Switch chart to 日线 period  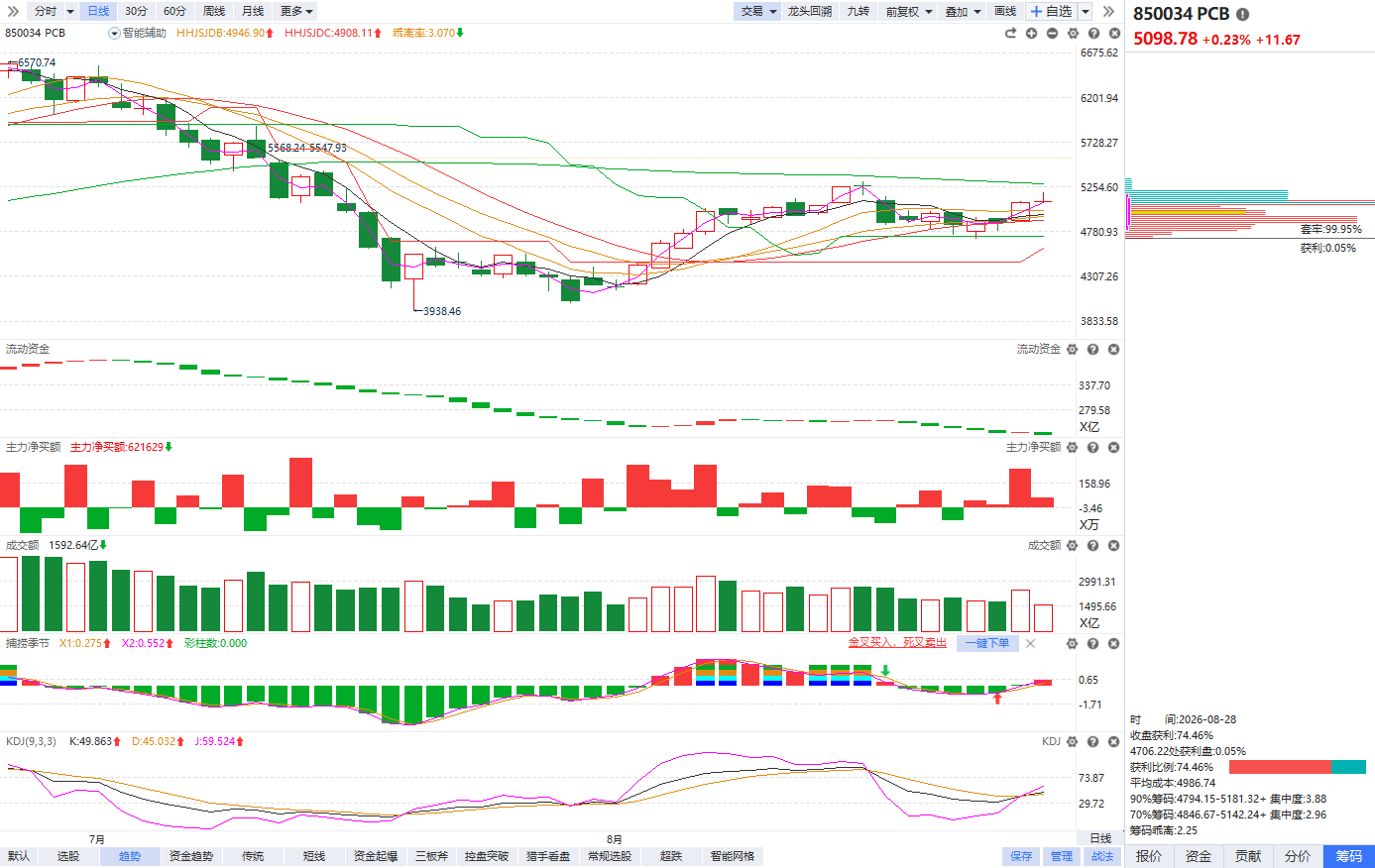click(98, 11)
